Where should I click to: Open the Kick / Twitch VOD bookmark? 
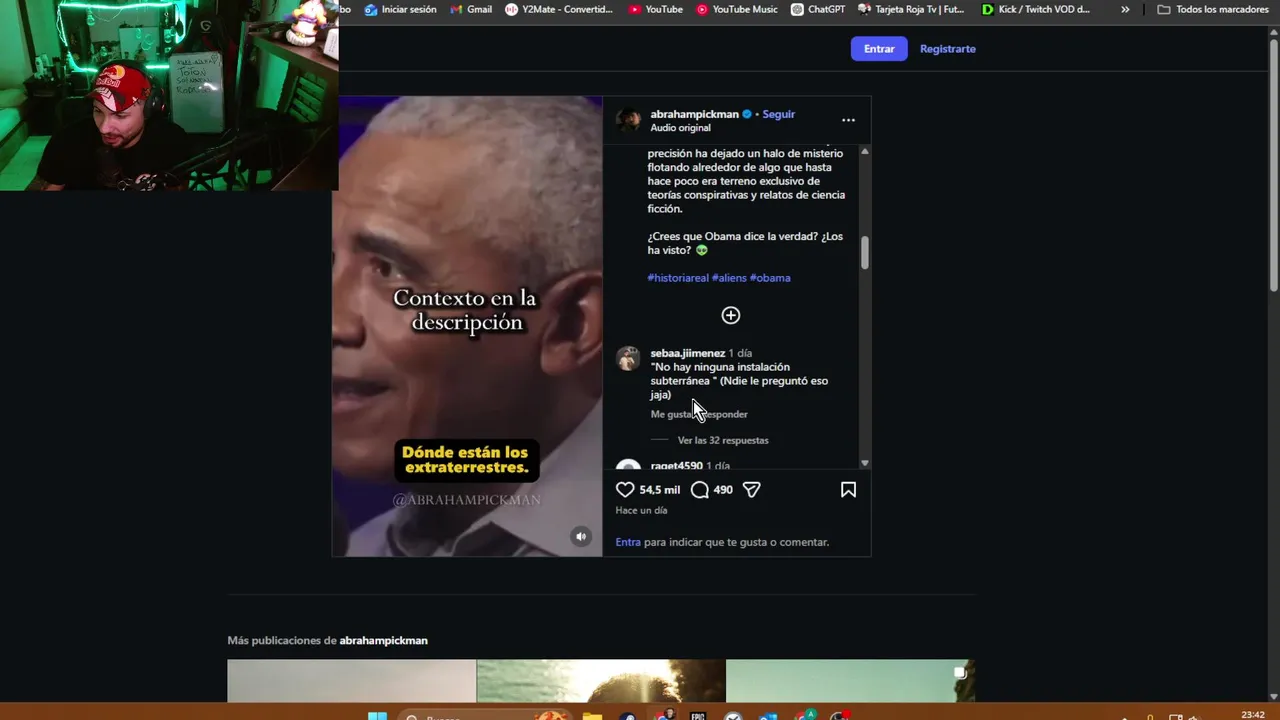(x=1036, y=9)
